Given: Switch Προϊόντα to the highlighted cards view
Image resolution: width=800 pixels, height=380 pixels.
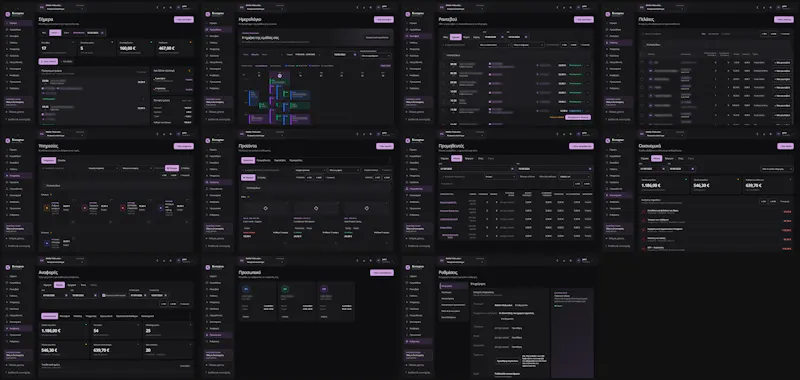Looking at the screenshot, I should pyautogui.click(x=248, y=178).
